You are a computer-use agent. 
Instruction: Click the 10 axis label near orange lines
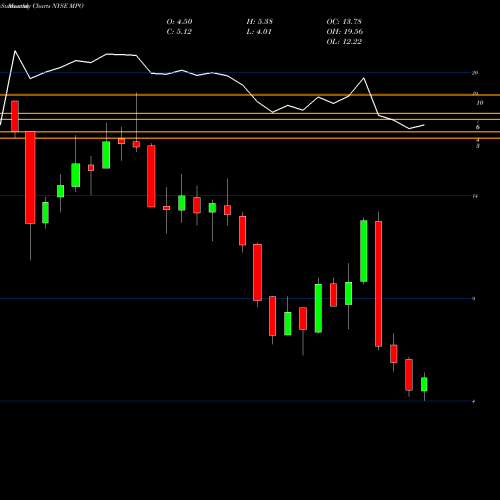tap(480, 103)
